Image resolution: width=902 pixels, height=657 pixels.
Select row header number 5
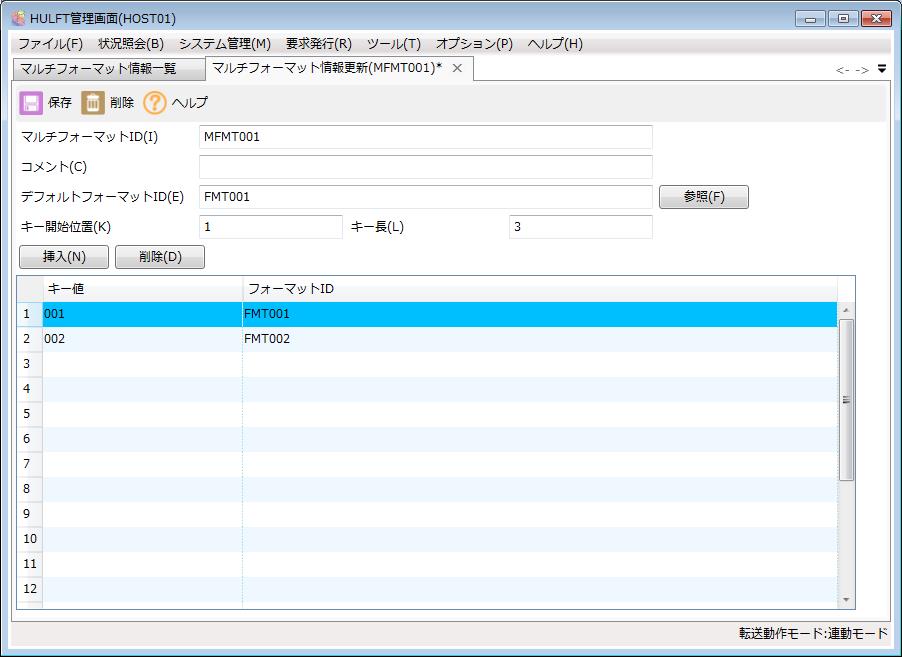29,414
